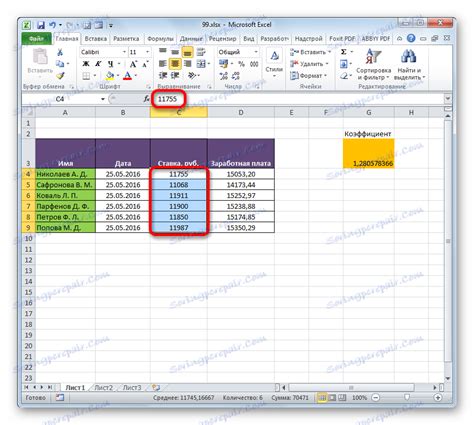
Task: Switch to Page Layout view in status bar
Action: click(332, 397)
